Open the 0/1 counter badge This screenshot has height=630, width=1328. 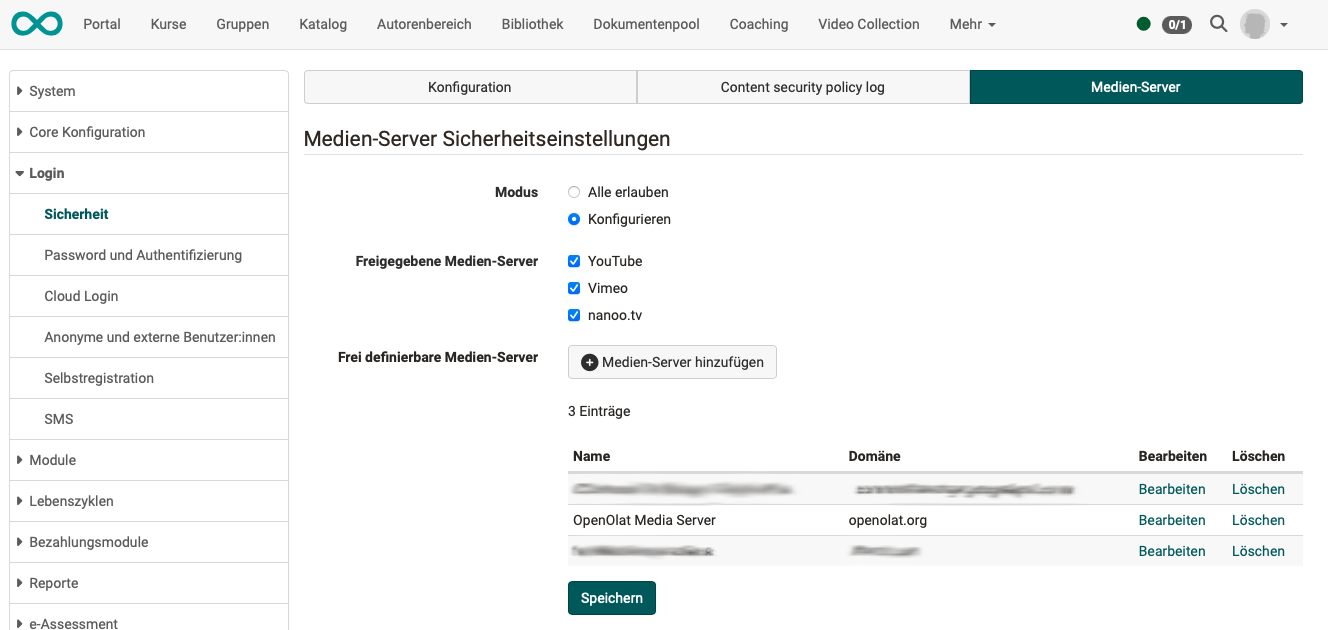[x=1176, y=24]
